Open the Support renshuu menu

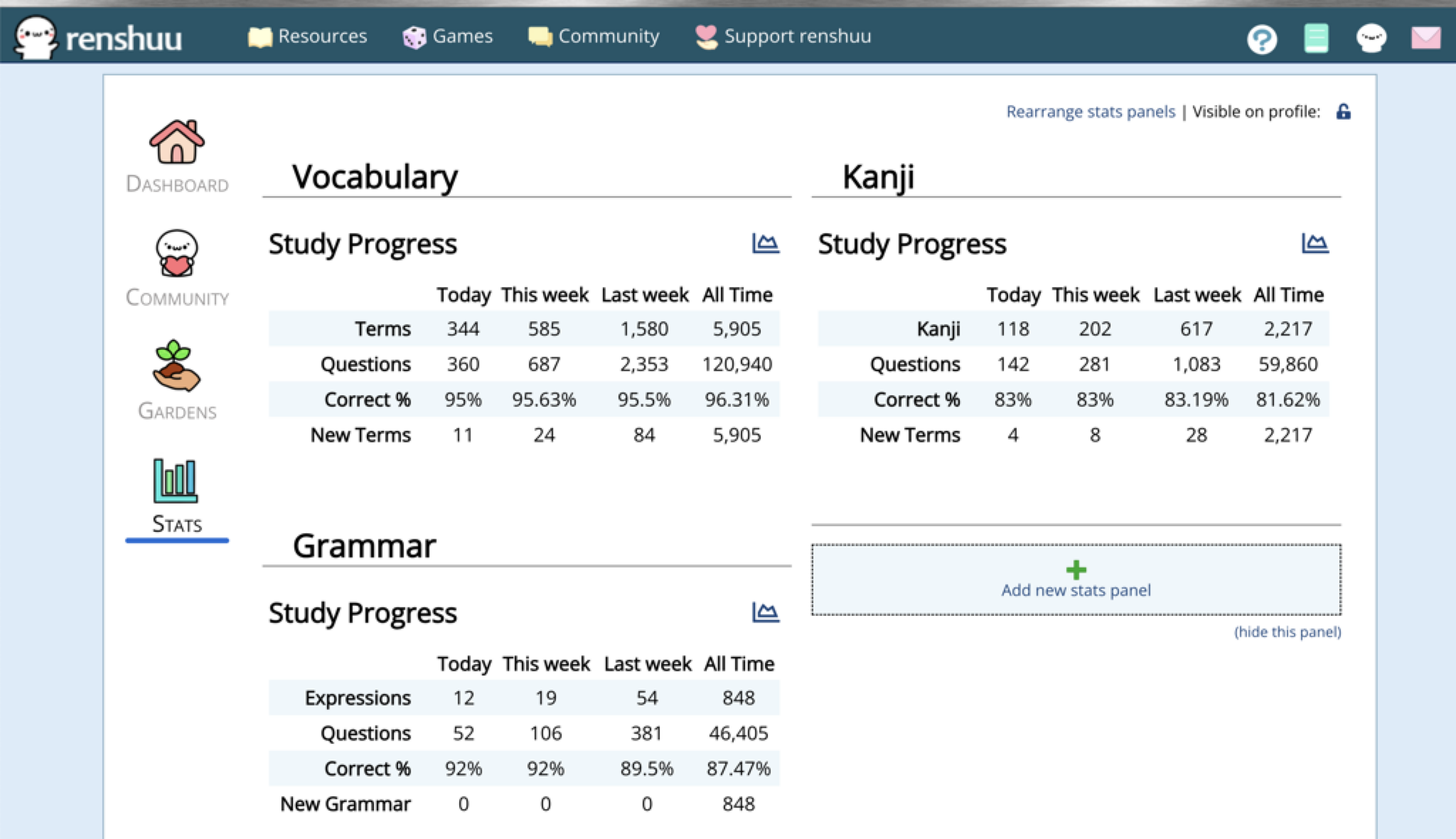click(783, 36)
